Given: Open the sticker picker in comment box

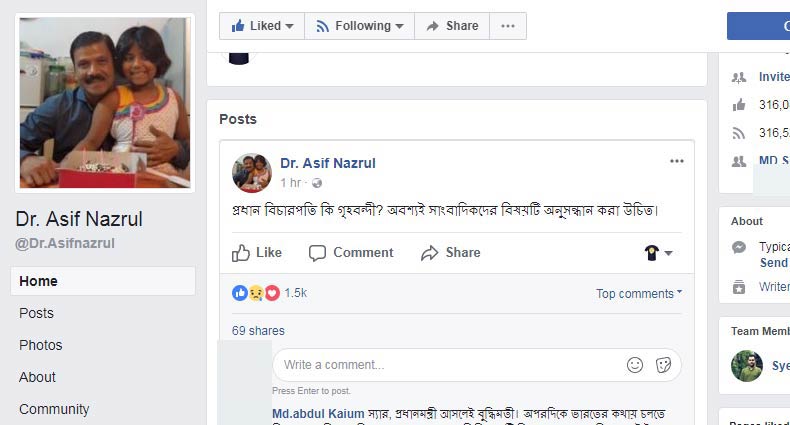Looking at the screenshot, I should pos(663,365).
